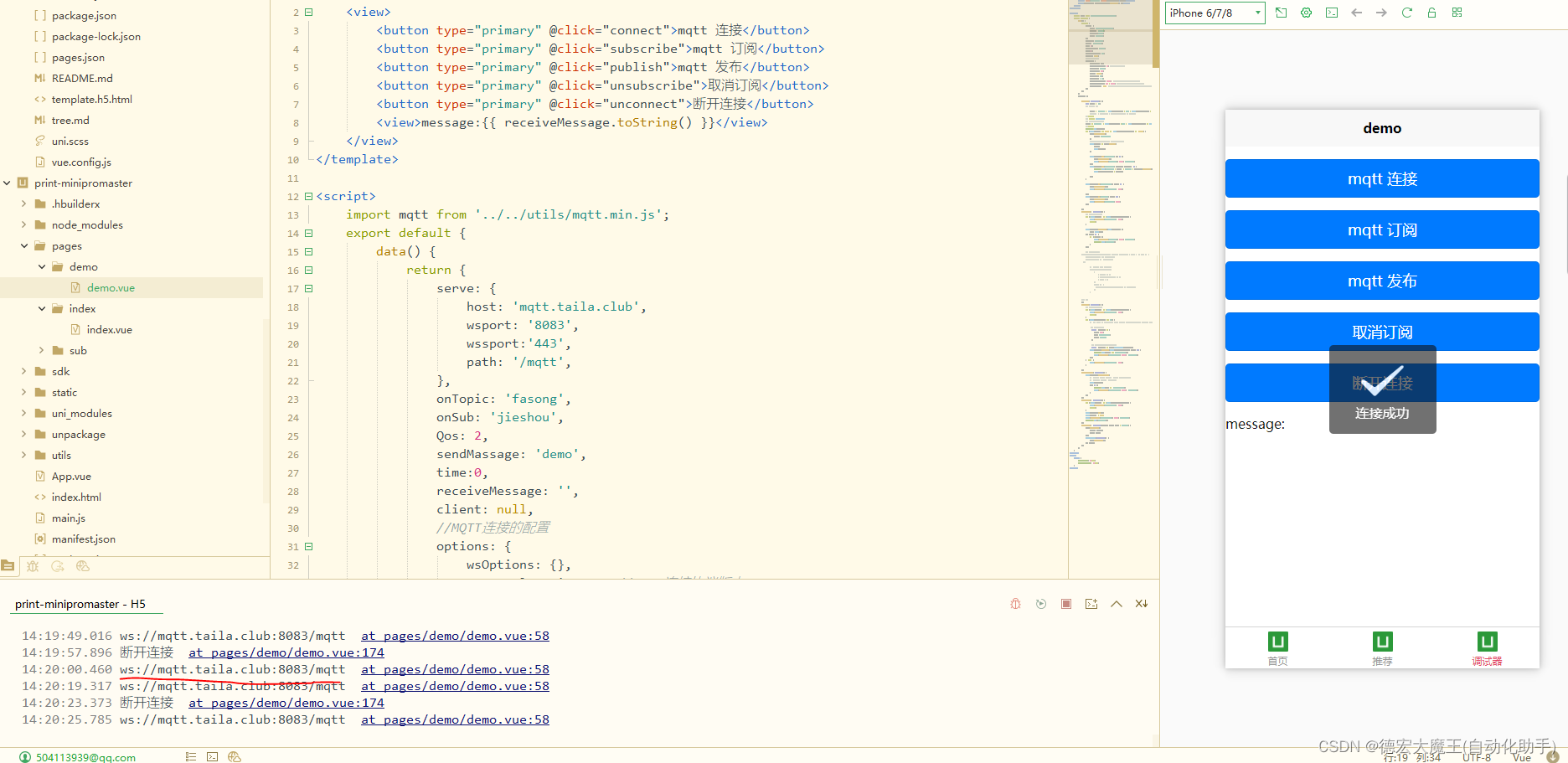Click the open-in-external-browser icon
This screenshot has height=763, width=1568.
coord(1281,13)
